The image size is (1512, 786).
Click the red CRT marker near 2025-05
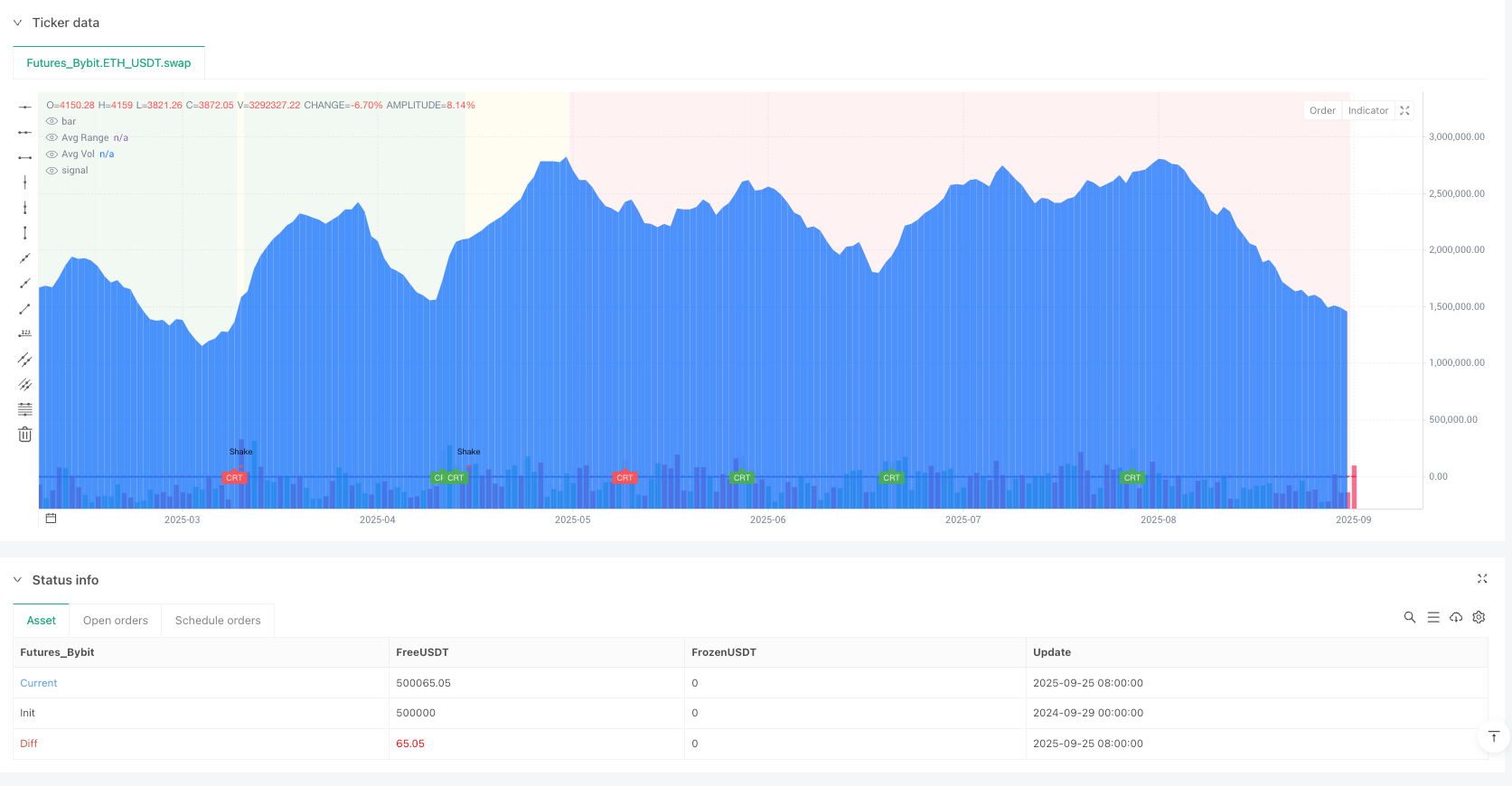(x=625, y=477)
